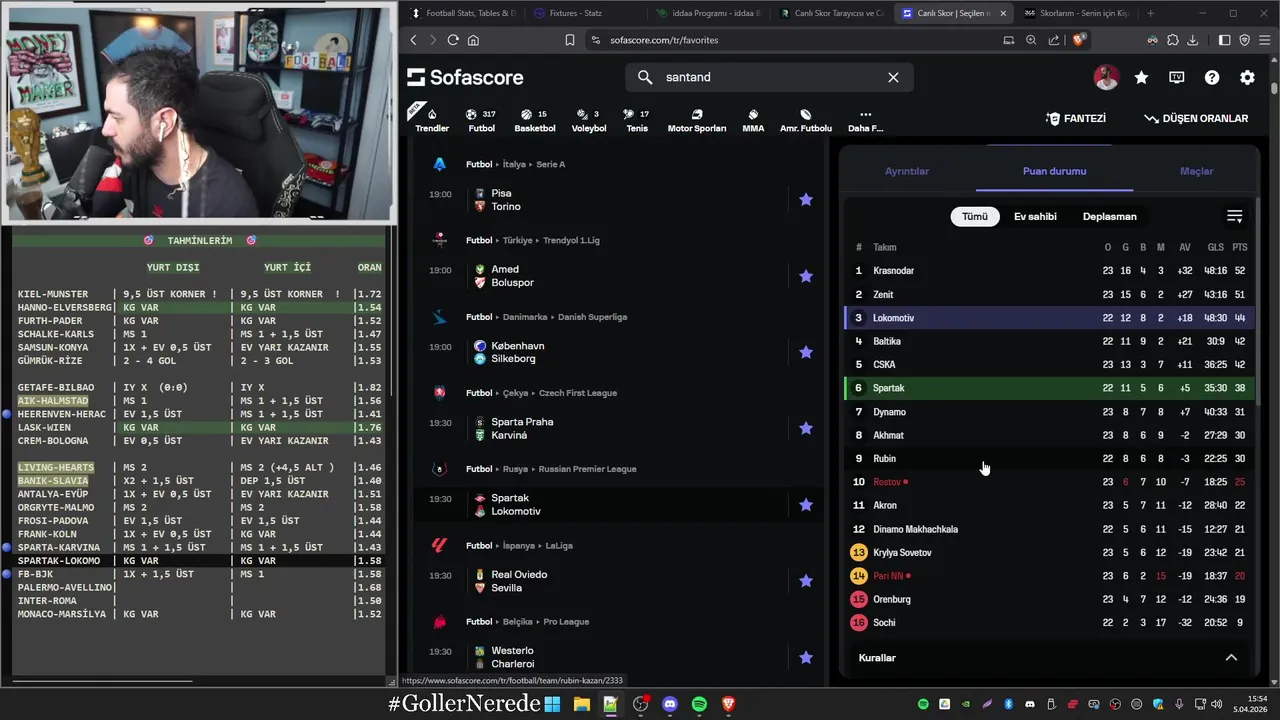1280x720 pixels.
Task: Open Sofascore settings gear icon
Action: coord(1247,77)
